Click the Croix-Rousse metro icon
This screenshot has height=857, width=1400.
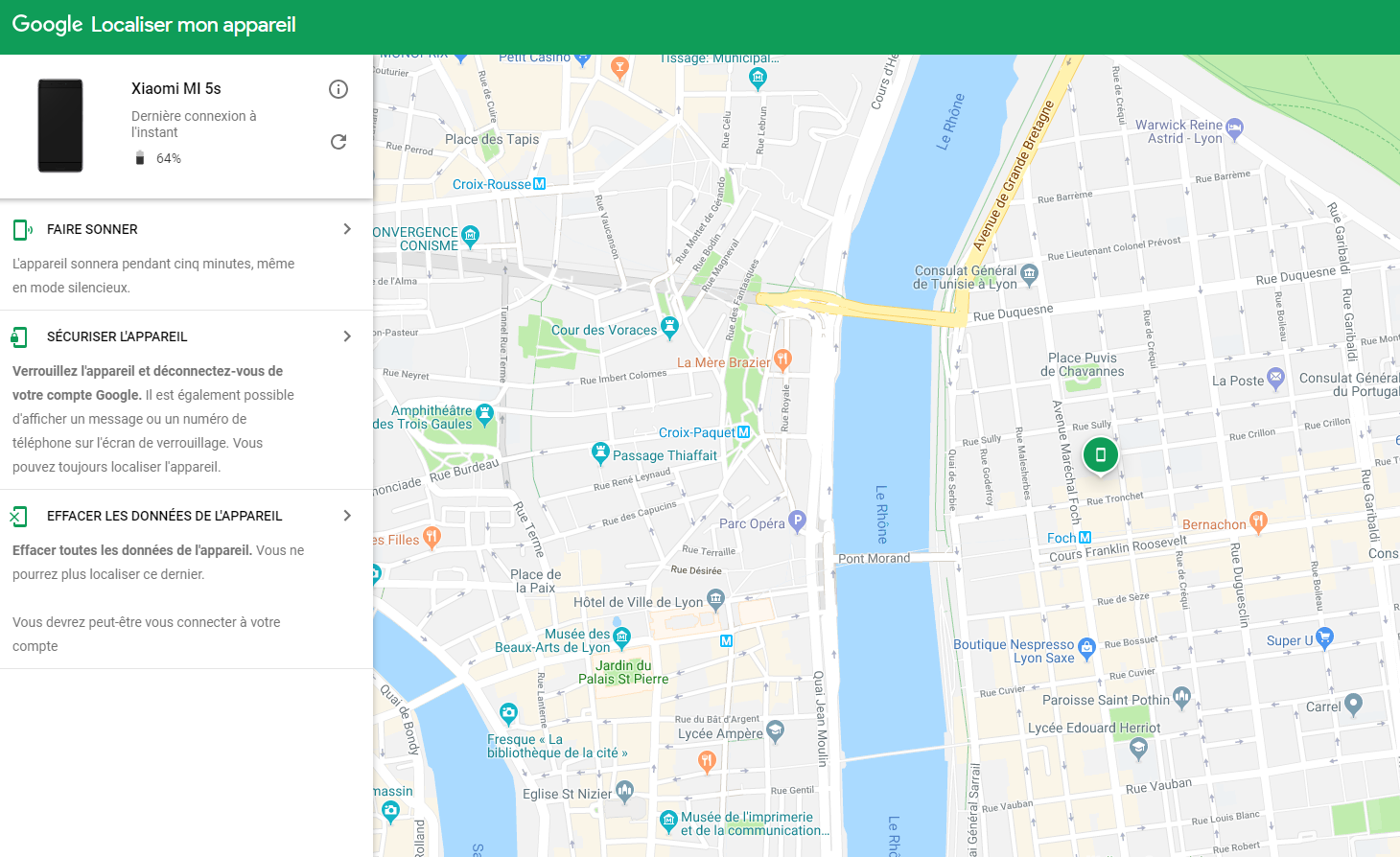(x=539, y=184)
